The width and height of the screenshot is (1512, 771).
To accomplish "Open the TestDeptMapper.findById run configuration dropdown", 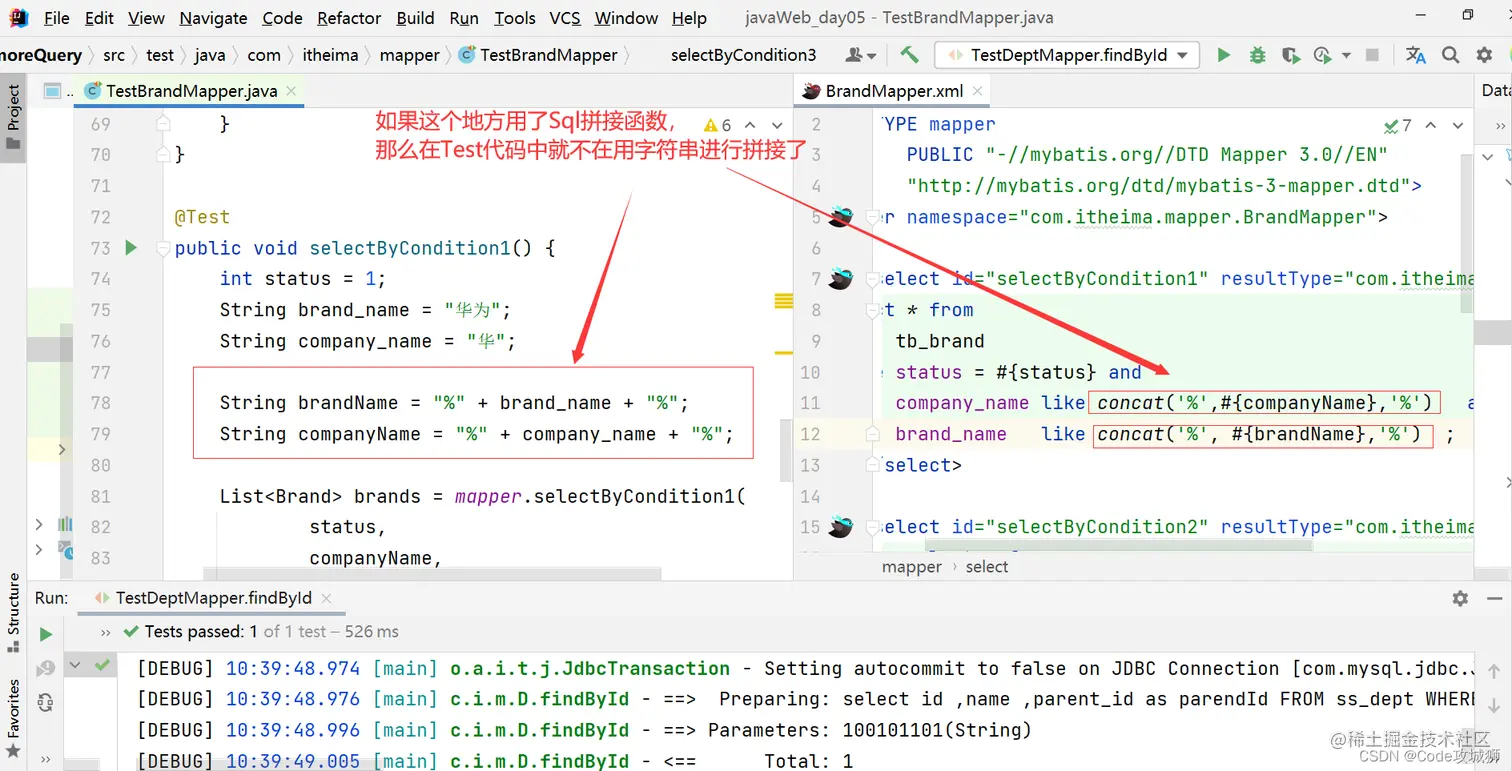I will (x=1066, y=55).
